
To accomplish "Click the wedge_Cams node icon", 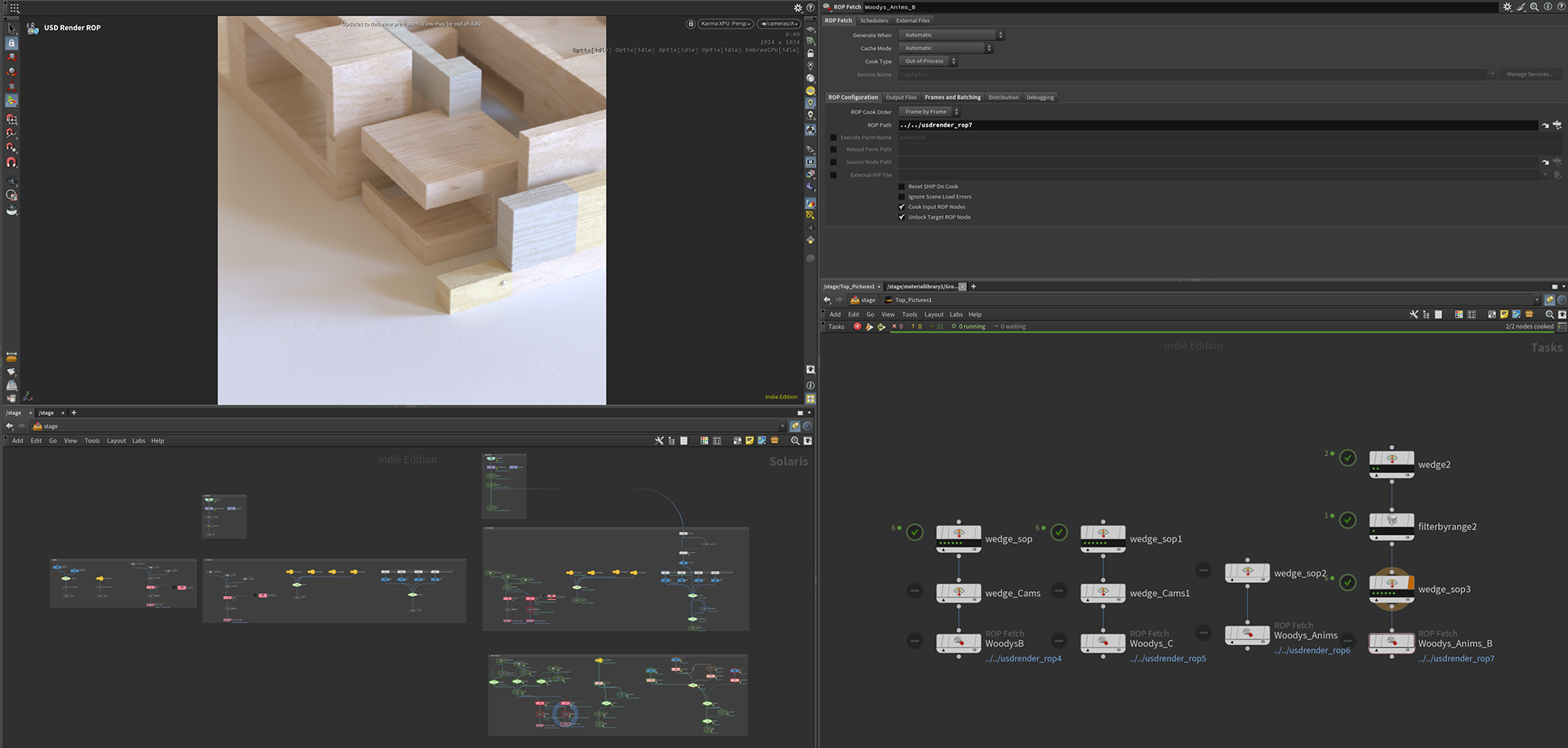I will [959, 592].
